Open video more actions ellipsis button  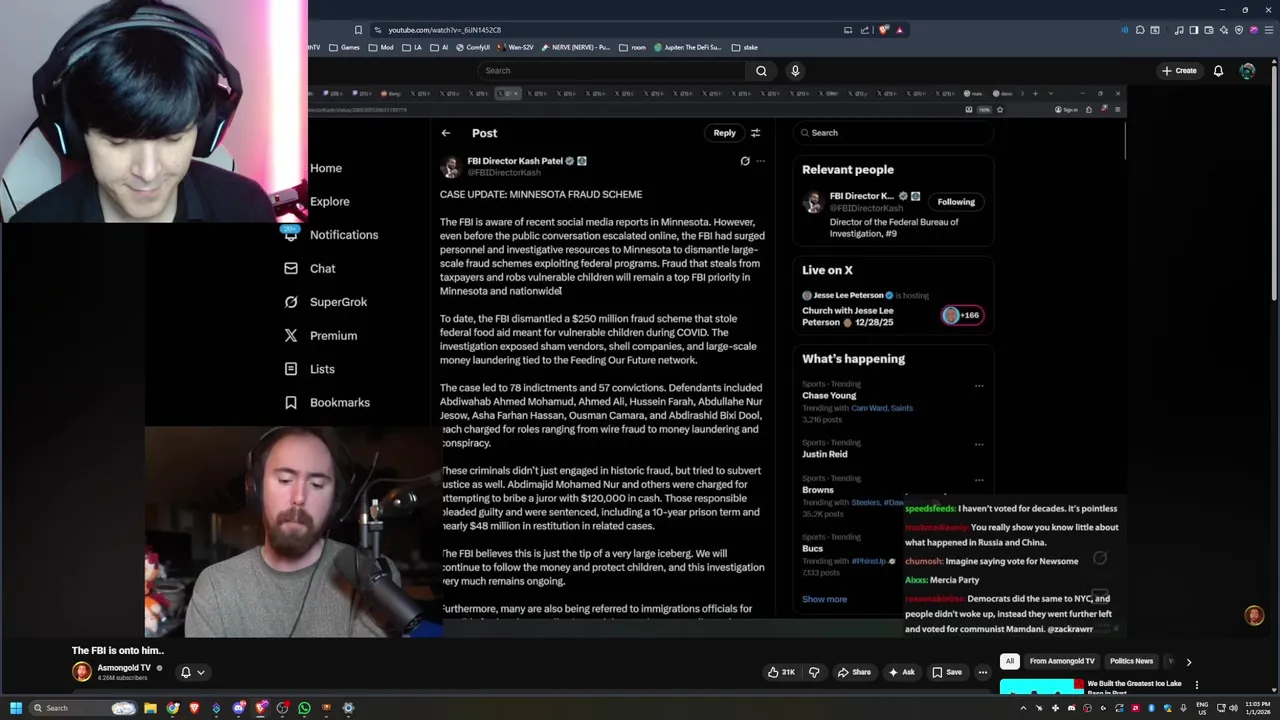983,672
